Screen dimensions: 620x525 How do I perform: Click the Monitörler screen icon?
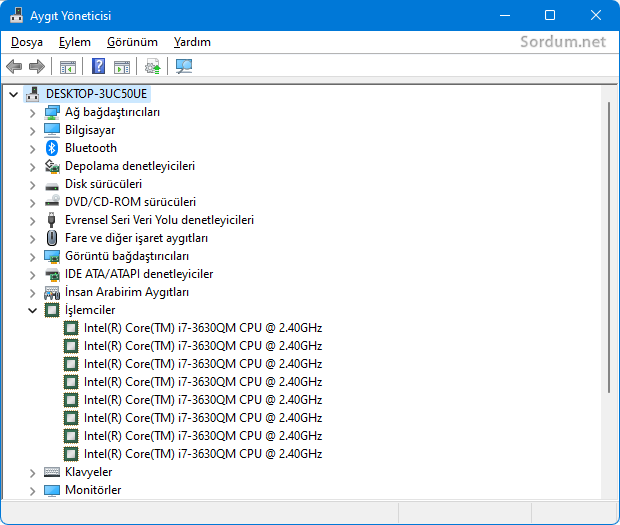coord(52,490)
